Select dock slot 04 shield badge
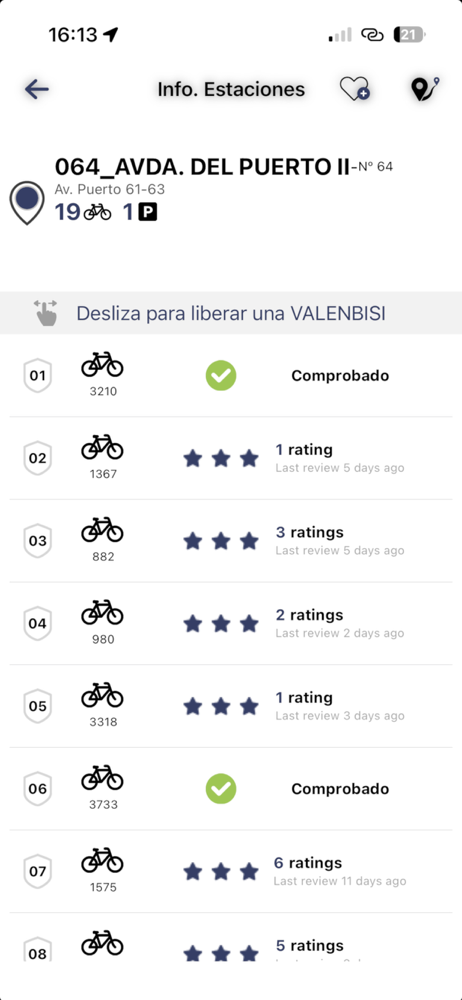 pyautogui.click(x=38, y=623)
